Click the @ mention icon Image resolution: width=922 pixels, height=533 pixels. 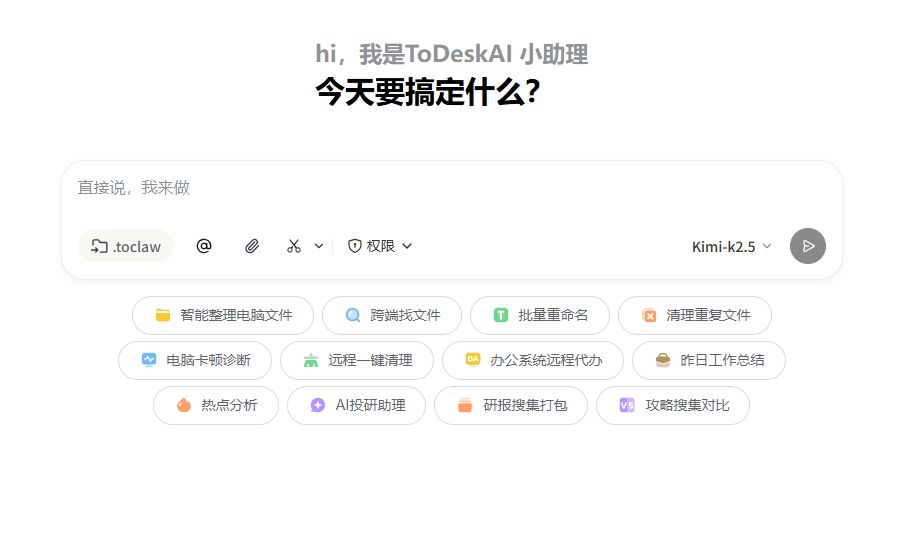tap(204, 246)
